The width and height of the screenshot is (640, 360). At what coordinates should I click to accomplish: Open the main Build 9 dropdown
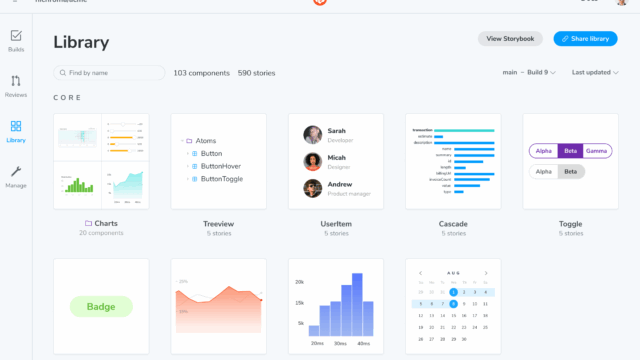tap(529, 72)
